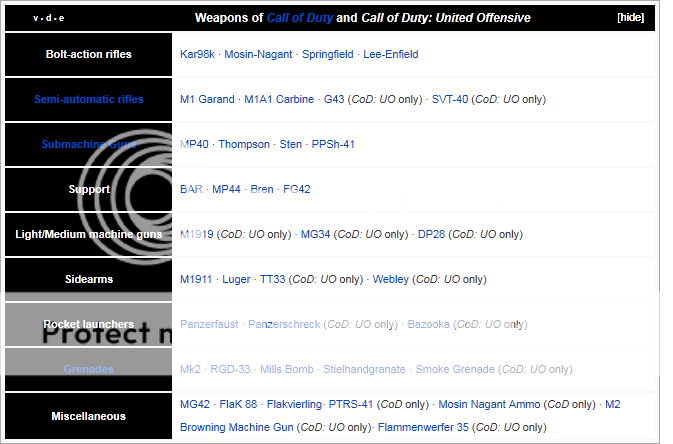
Task: Open the M1A1 Carbine link
Action: point(279,99)
